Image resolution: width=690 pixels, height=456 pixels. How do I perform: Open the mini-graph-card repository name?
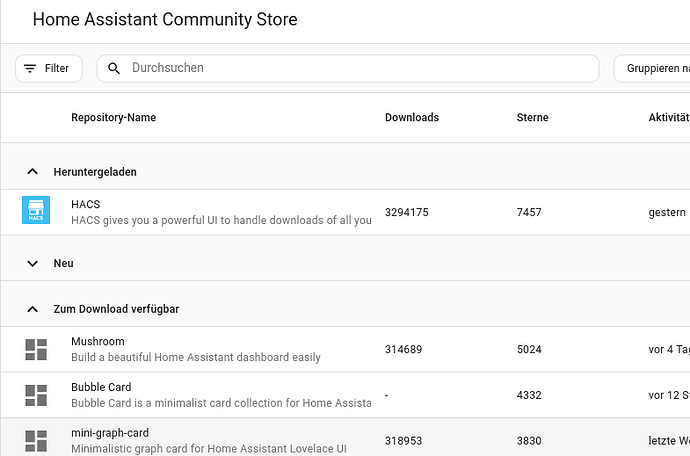tap(110, 433)
